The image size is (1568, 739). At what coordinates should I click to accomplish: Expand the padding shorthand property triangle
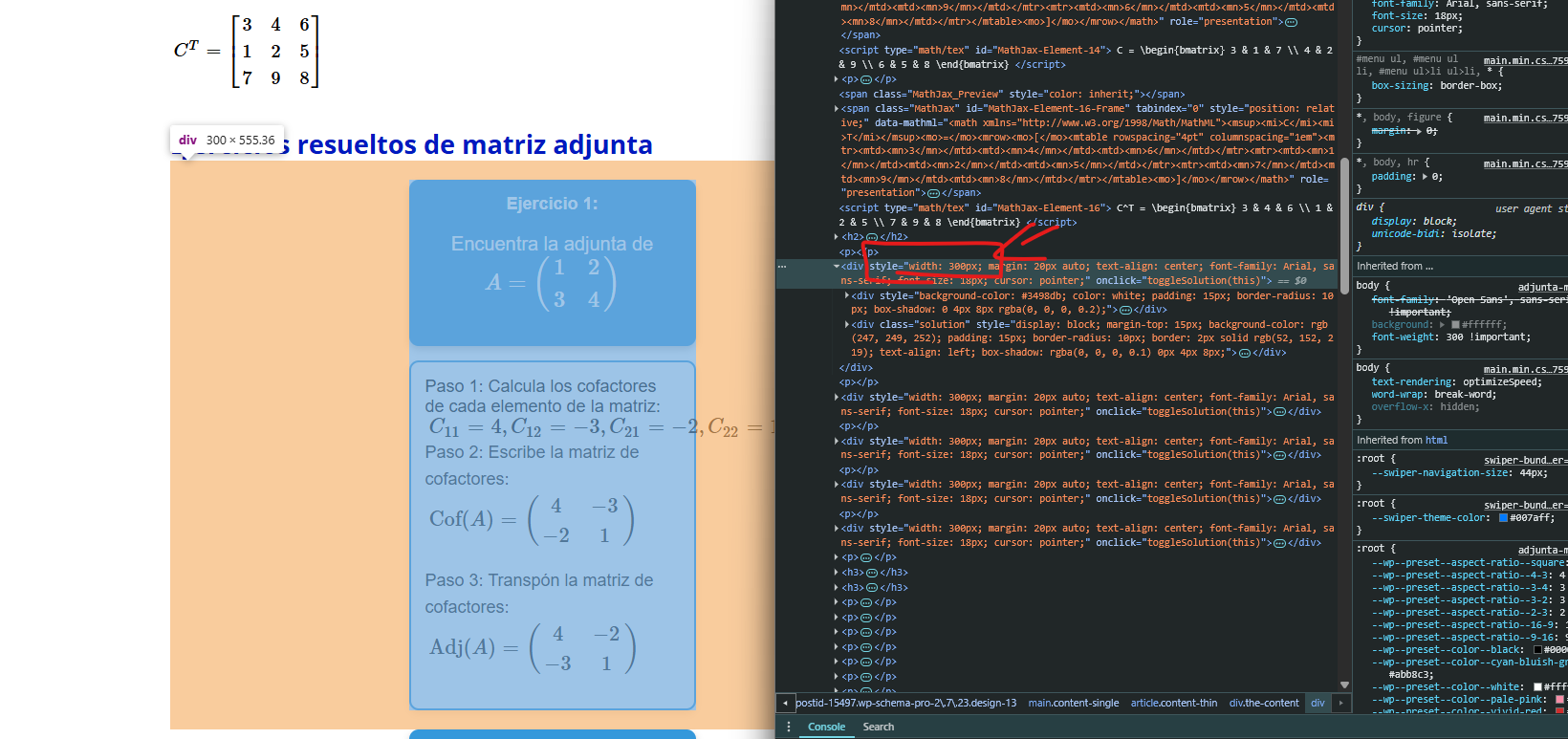point(1426,177)
